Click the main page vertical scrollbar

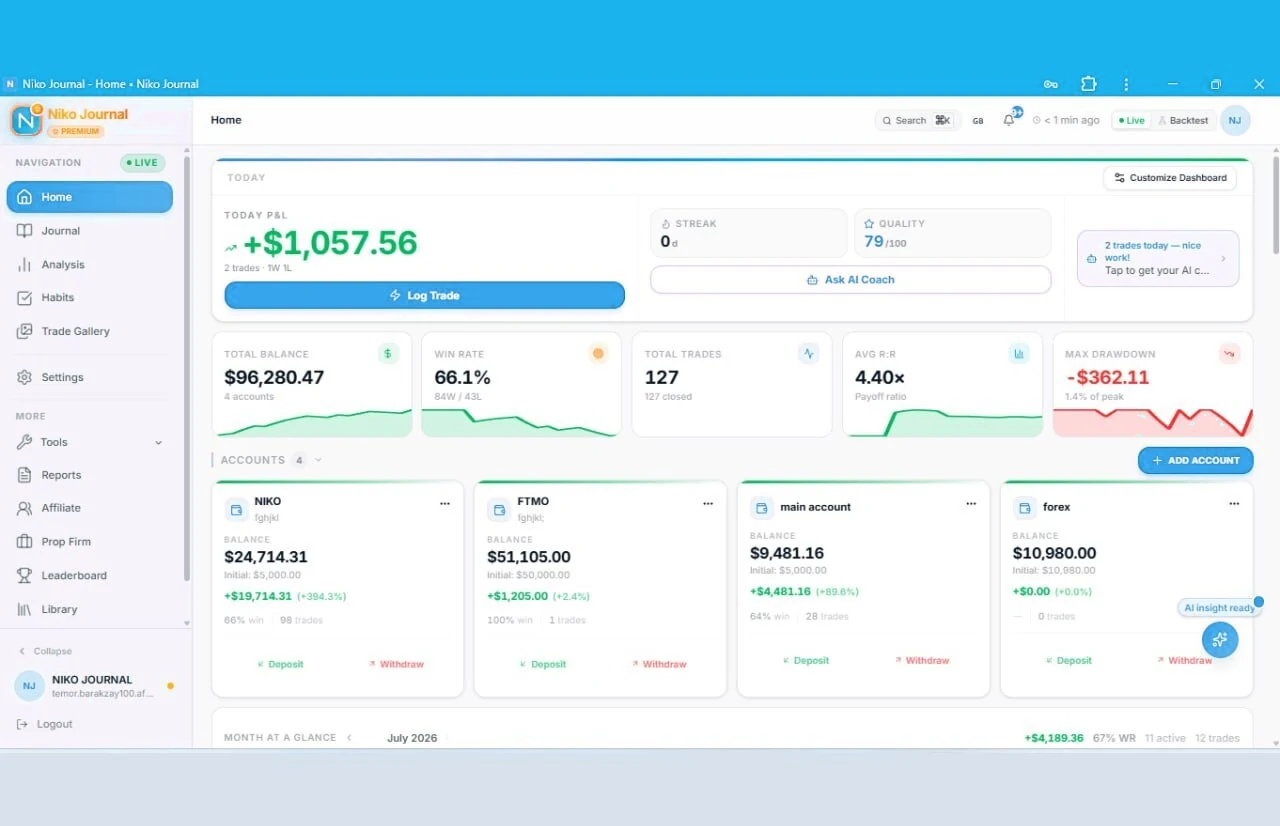click(1275, 204)
